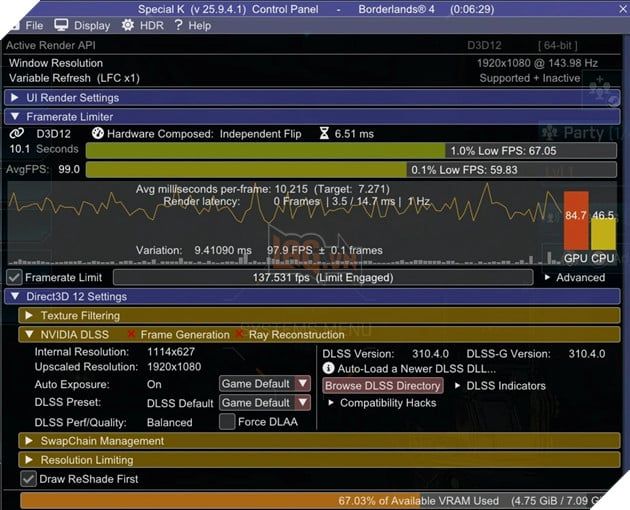Uncheck Draw ReShade First
This screenshot has height=510, width=630.
tap(29, 479)
